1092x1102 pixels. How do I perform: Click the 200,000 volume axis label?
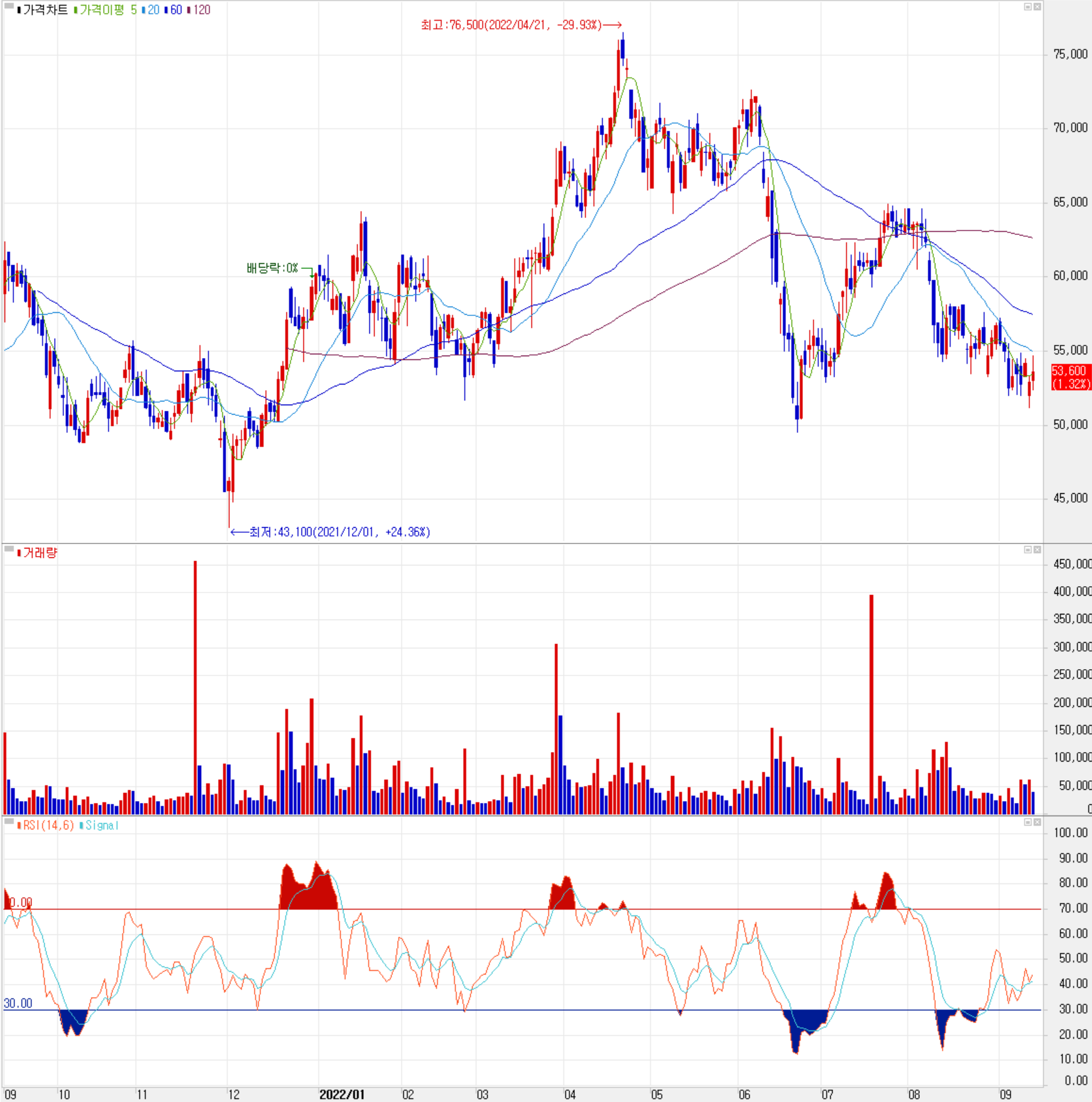pos(1073,702)
